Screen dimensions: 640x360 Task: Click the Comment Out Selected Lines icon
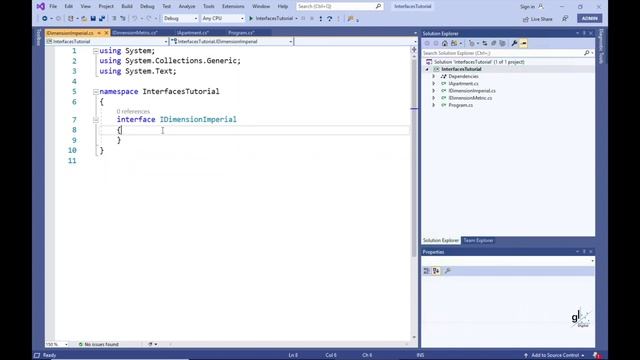(x=114, y=19)
